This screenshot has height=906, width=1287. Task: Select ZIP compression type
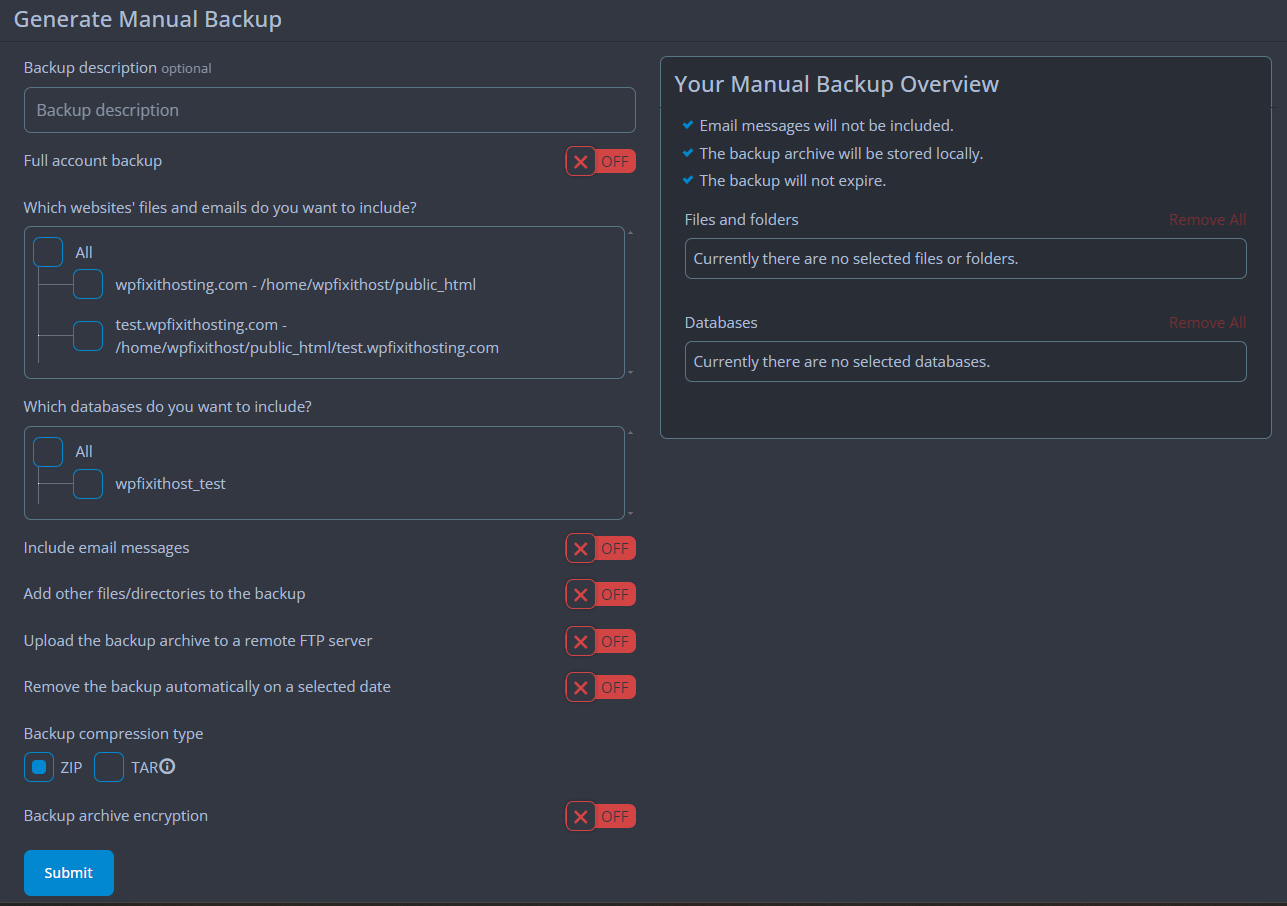pyautogui.click(x=39, y=767)
